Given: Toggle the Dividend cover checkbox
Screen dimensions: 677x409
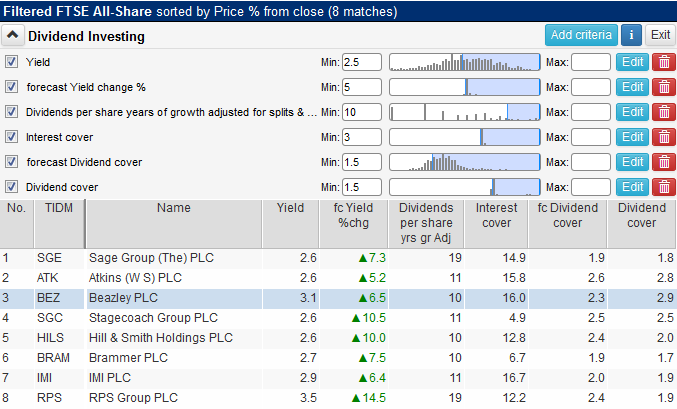Looking at the screenshot, I should 11,187.
